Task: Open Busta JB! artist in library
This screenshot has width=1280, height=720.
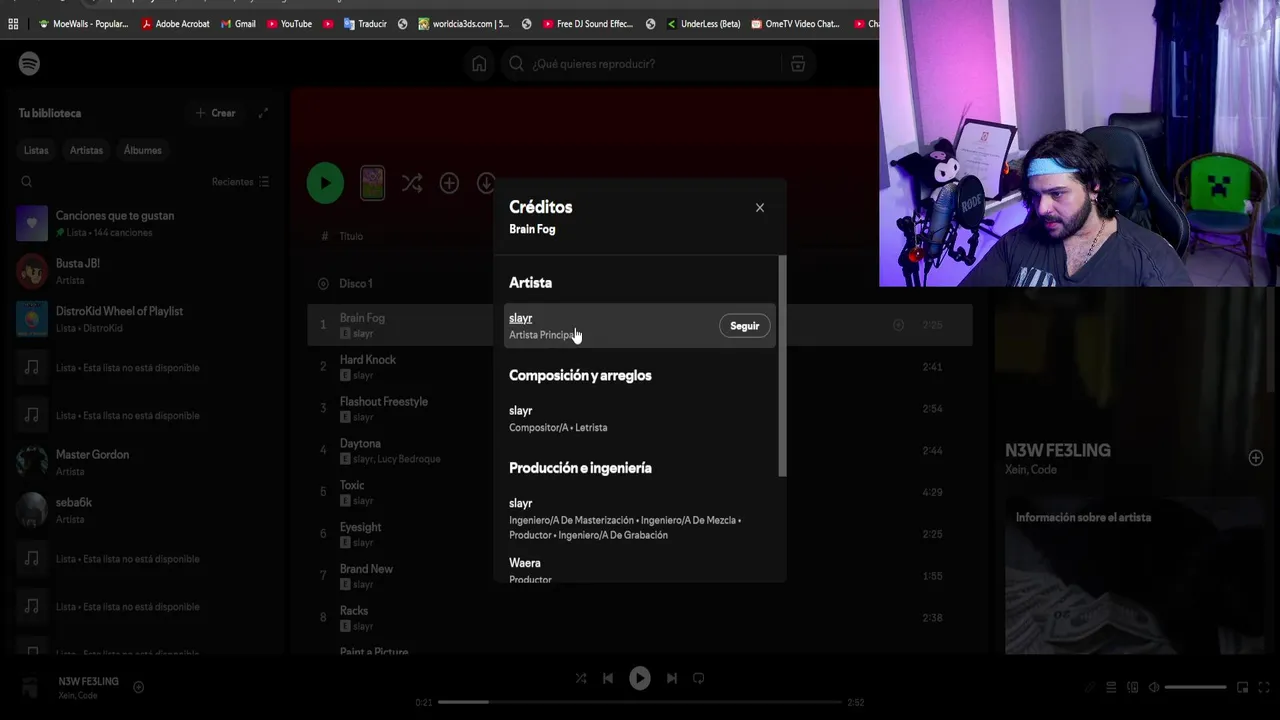Action: [x=145, y=271]
